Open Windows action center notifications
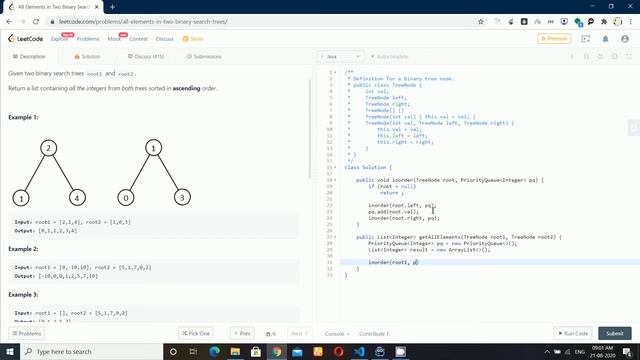The height and width of the screenshot is (360, 640). [x=627, y=351]
